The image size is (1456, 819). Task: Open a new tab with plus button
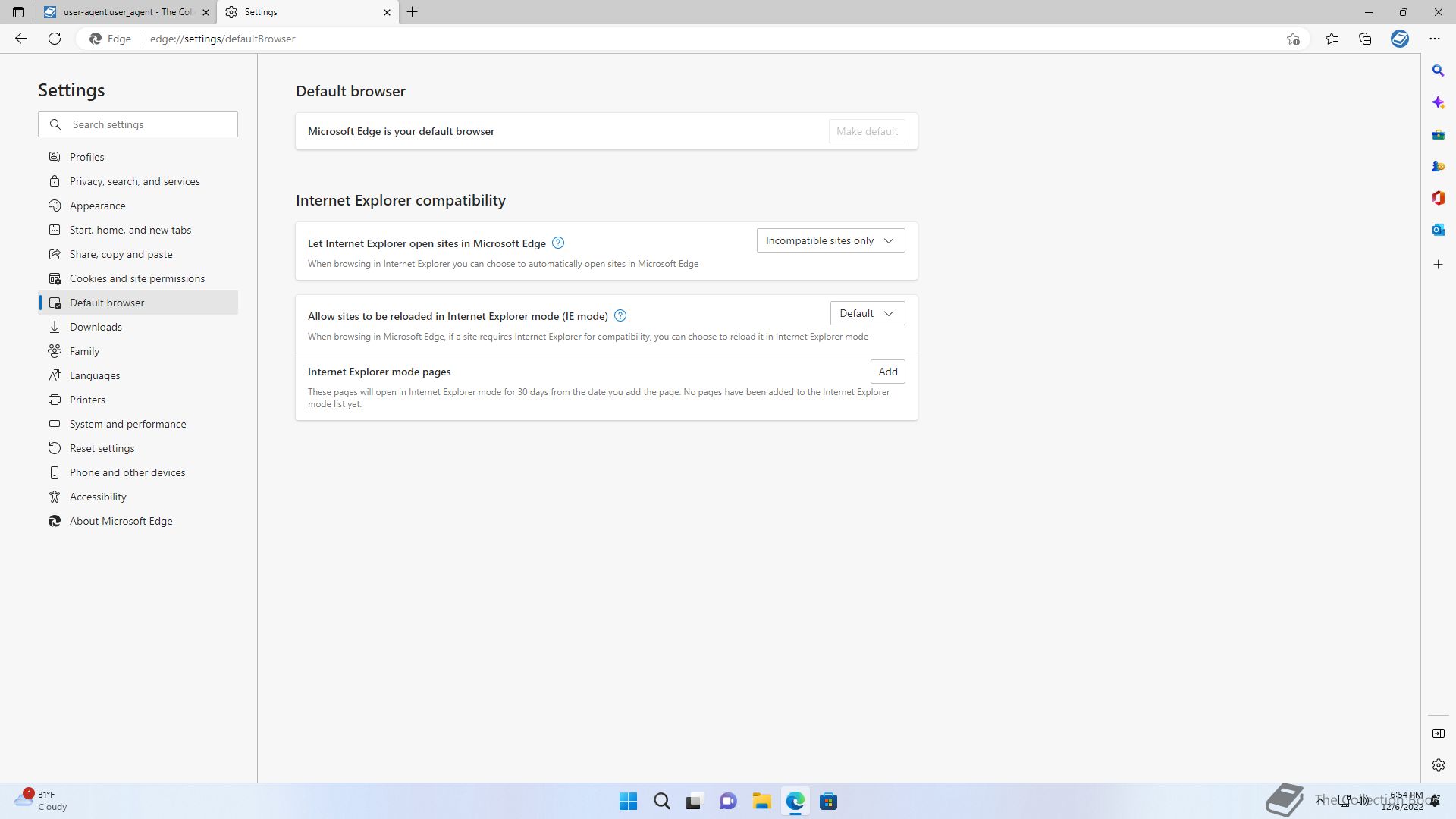click(413, 12)
